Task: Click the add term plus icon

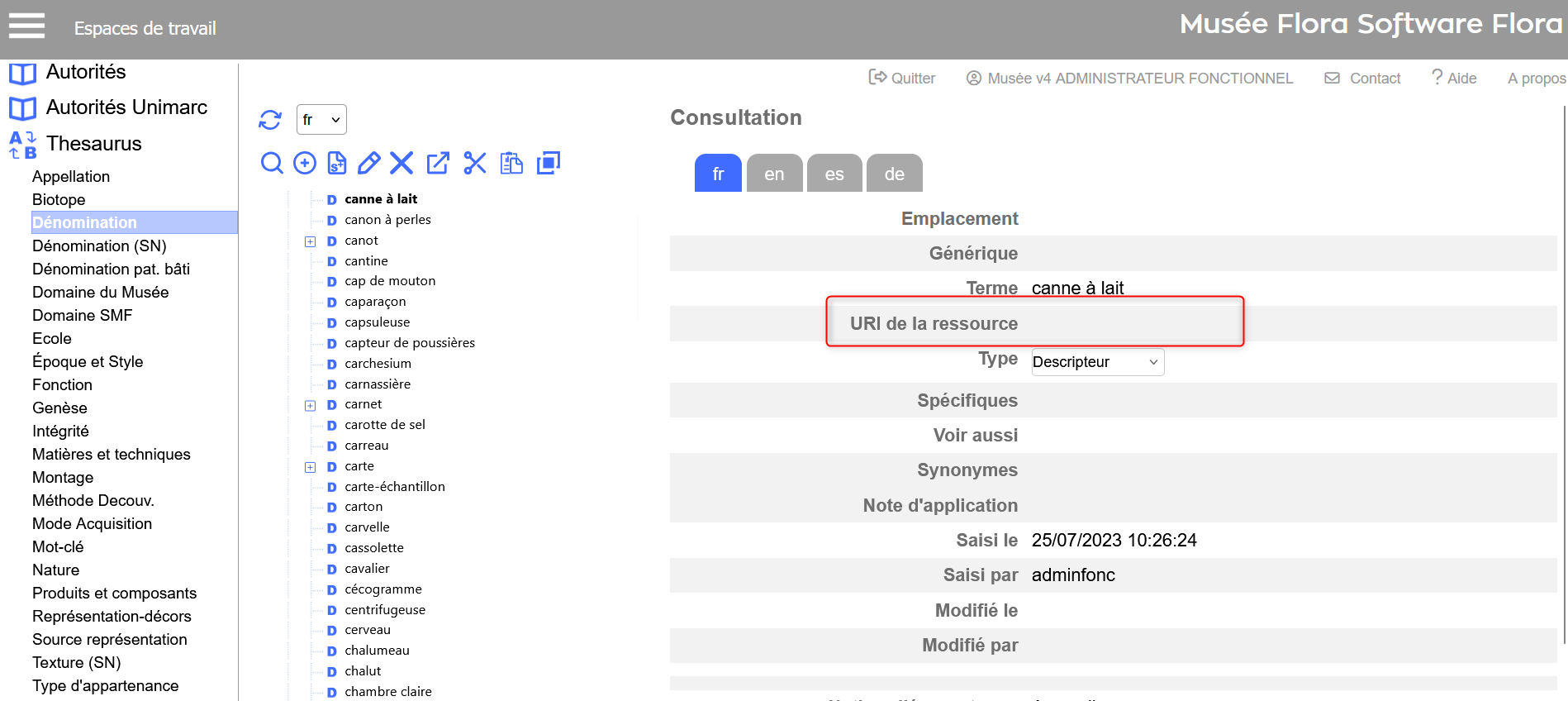Action: [x=305, y=163]
